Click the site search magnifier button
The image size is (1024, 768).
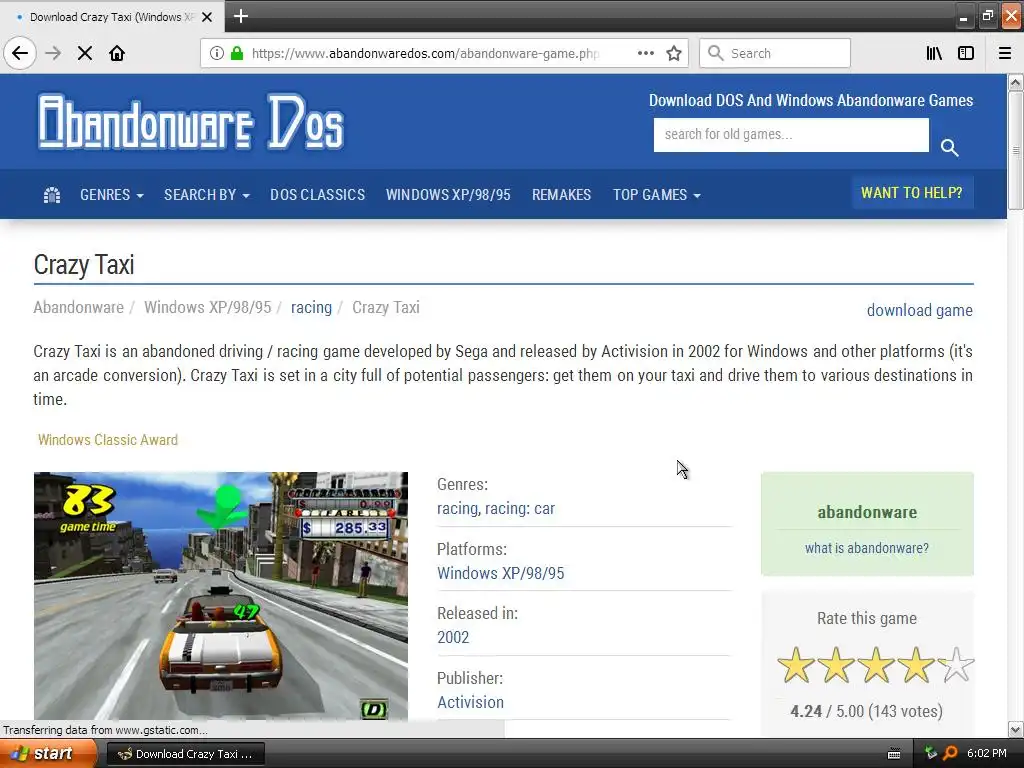point(950,148)
